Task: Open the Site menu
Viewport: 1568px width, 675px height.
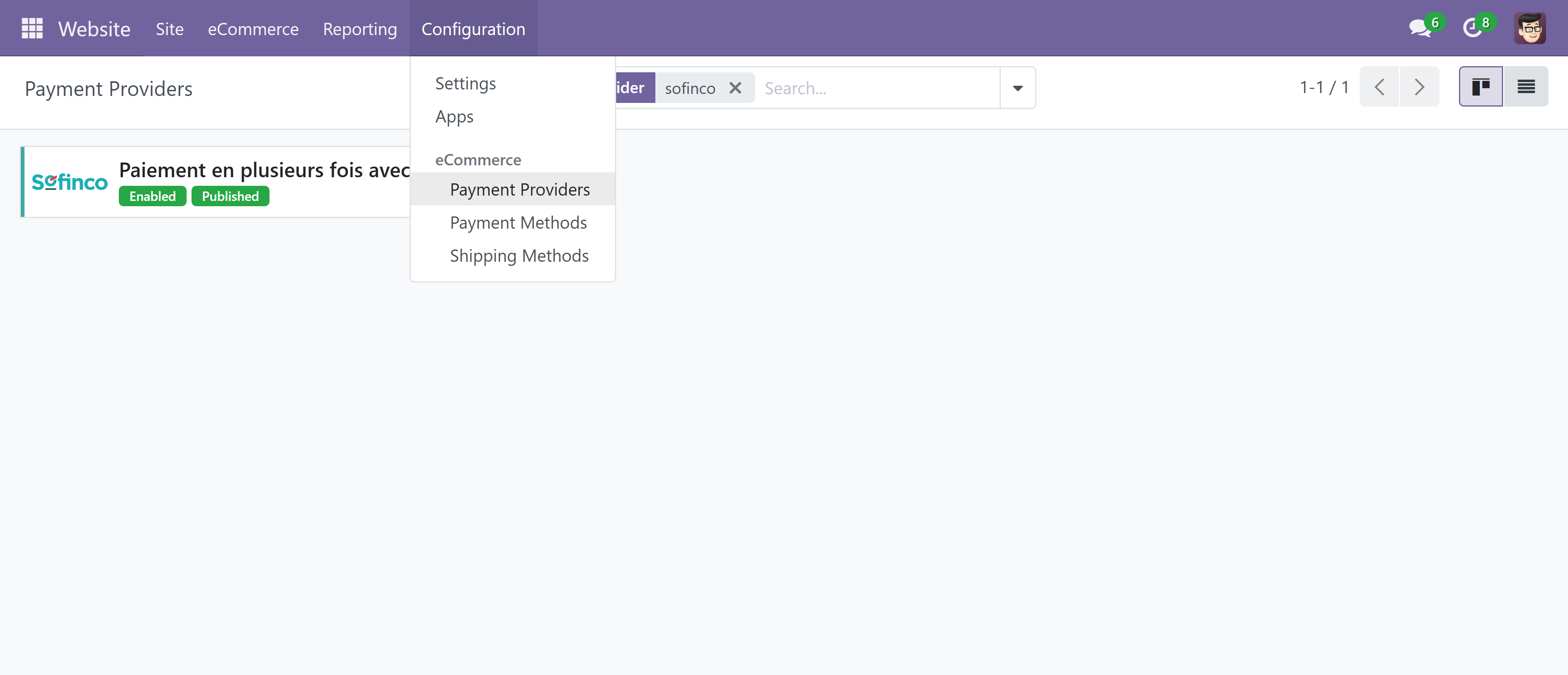Action: coord(169,29)
